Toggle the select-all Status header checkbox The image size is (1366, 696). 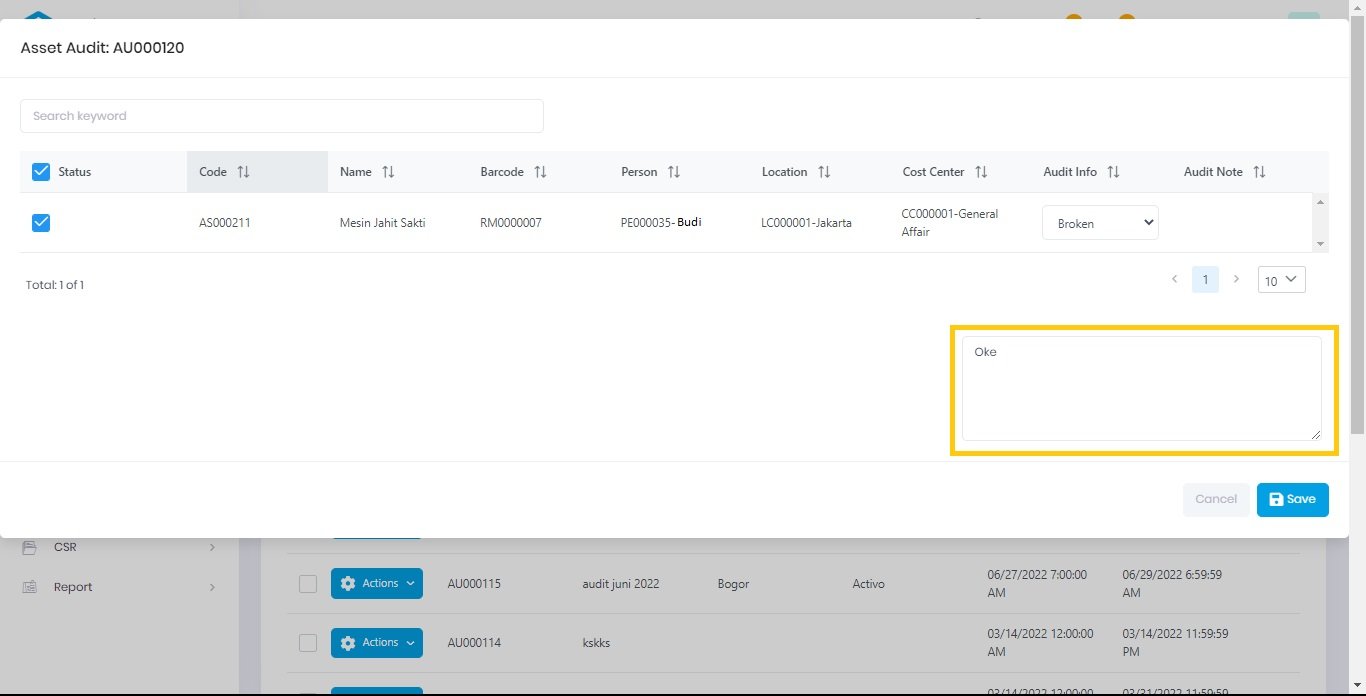(41, 172)
